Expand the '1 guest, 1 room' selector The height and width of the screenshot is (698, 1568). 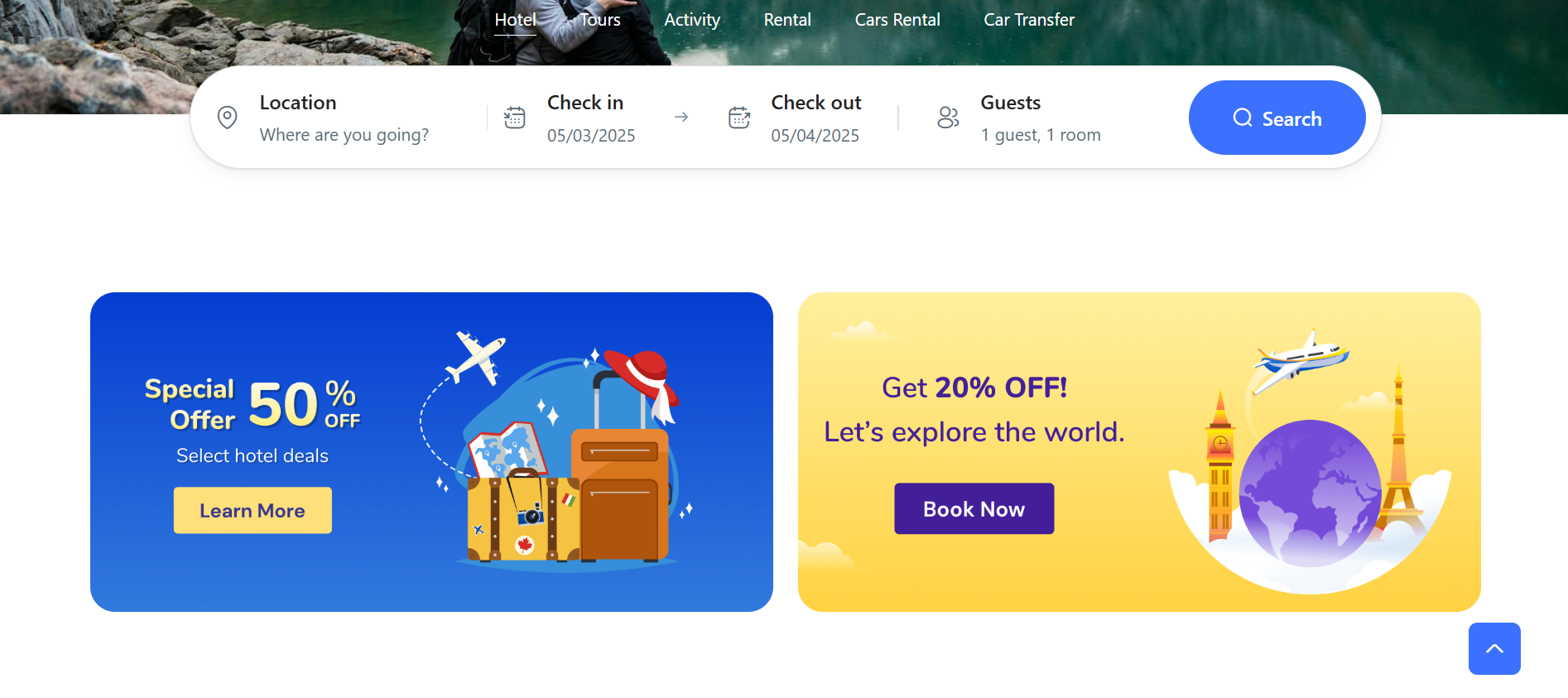(x=1041, y=135)
